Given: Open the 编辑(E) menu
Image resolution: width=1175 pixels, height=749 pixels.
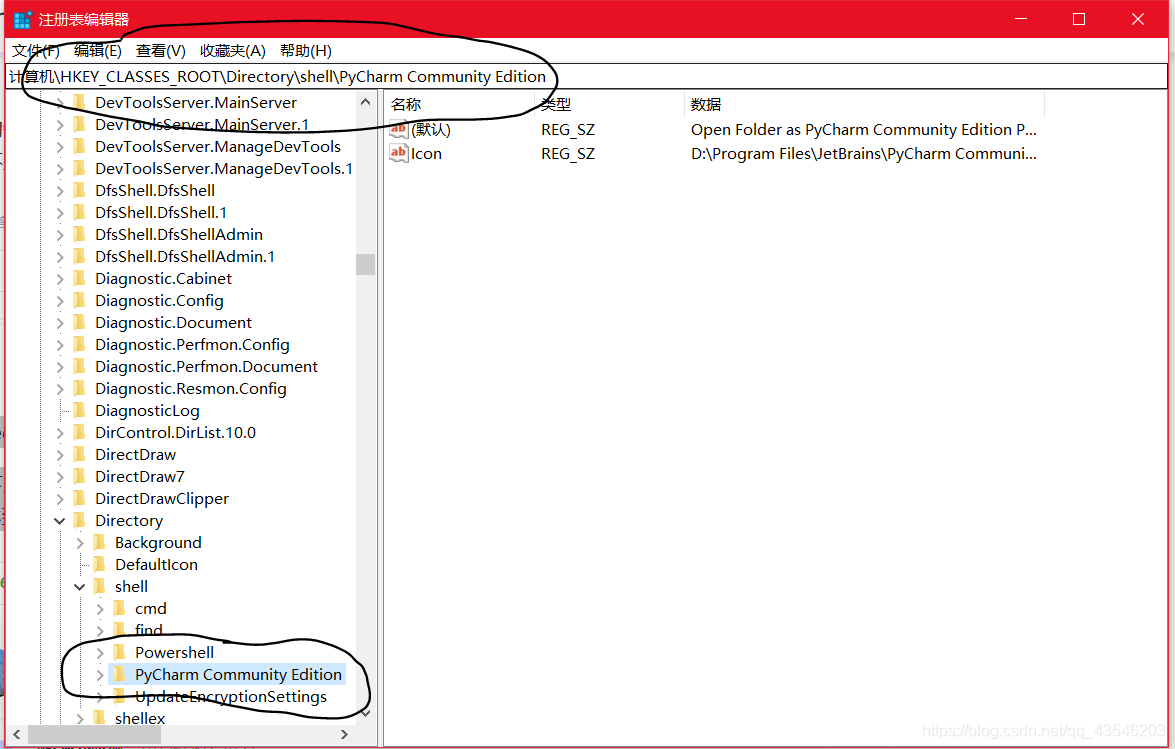Looking at the screenshot, I should point(97,51).
